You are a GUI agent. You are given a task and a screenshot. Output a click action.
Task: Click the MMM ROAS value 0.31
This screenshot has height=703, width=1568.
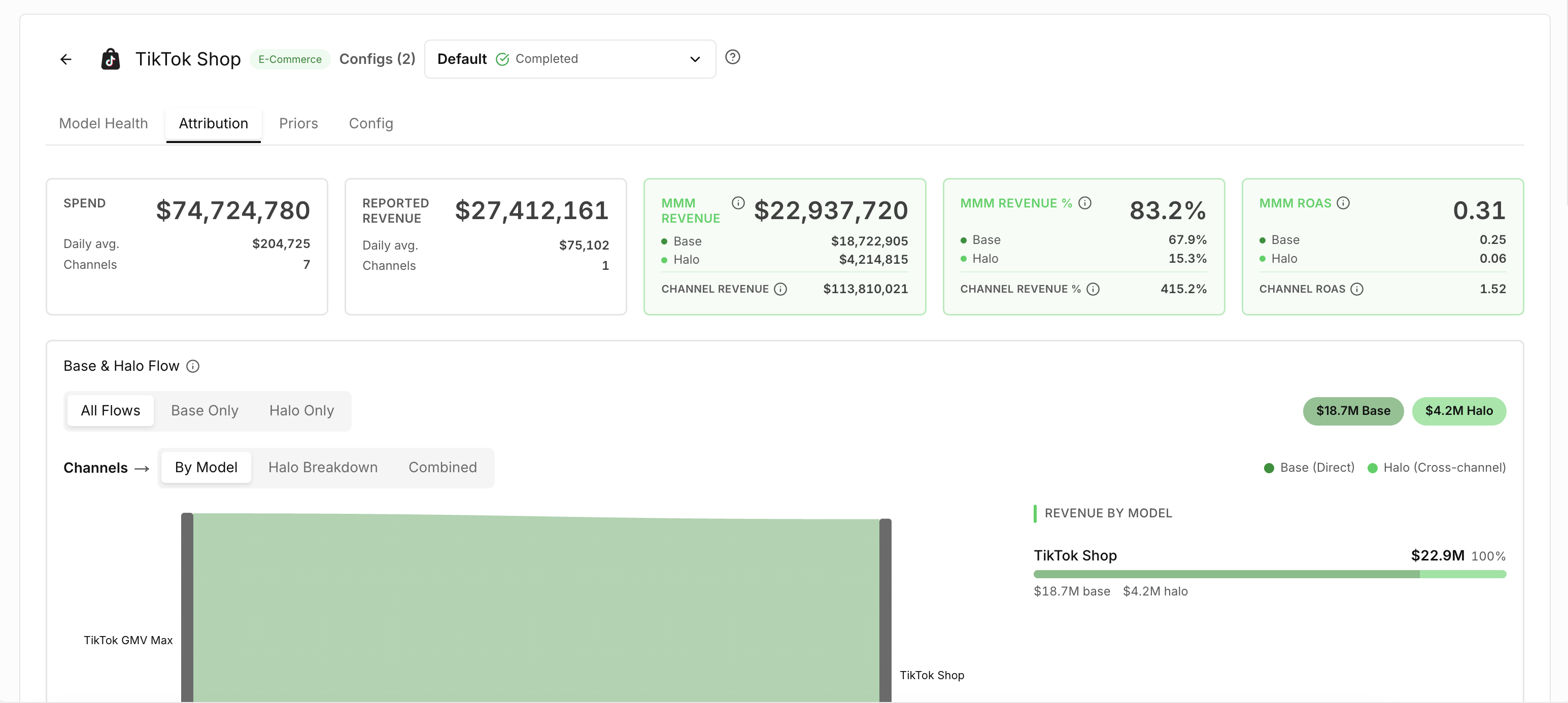(1479, 210)
